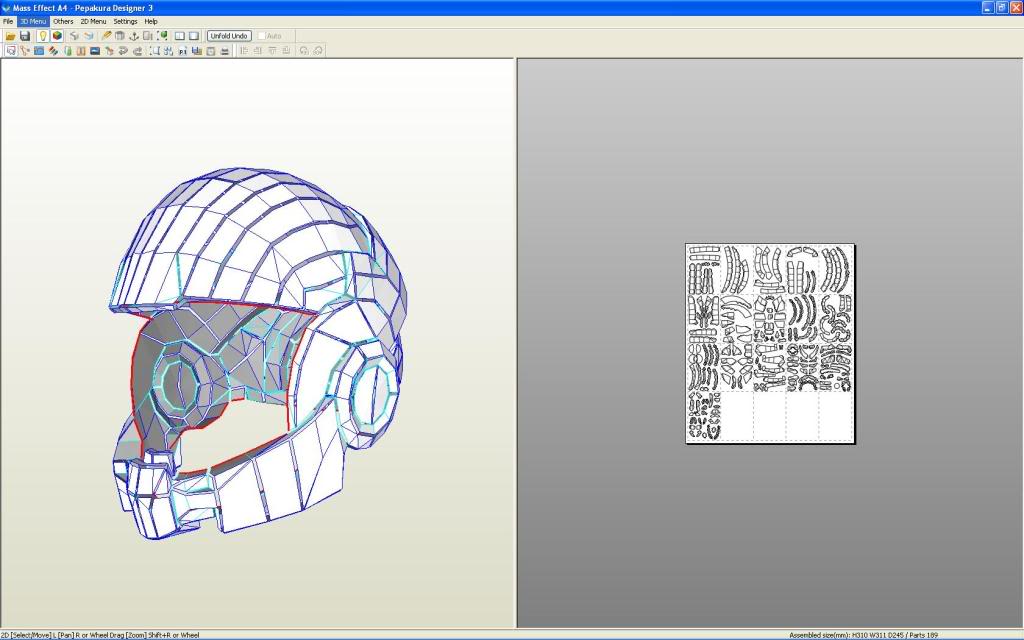Tick the Auto checkbox
This screenshot has width=1024, height=640.
pyautogui.click(x=262, y=36)
